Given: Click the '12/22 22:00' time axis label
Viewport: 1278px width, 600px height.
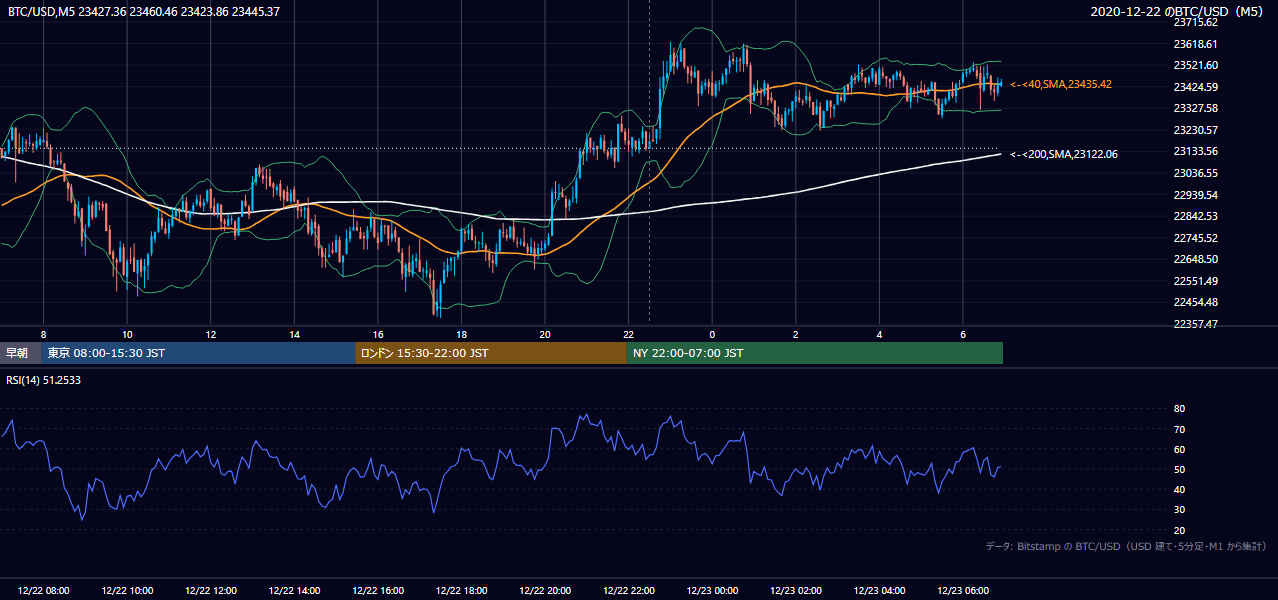Looking at the screenshot, I should coord(629,591).
